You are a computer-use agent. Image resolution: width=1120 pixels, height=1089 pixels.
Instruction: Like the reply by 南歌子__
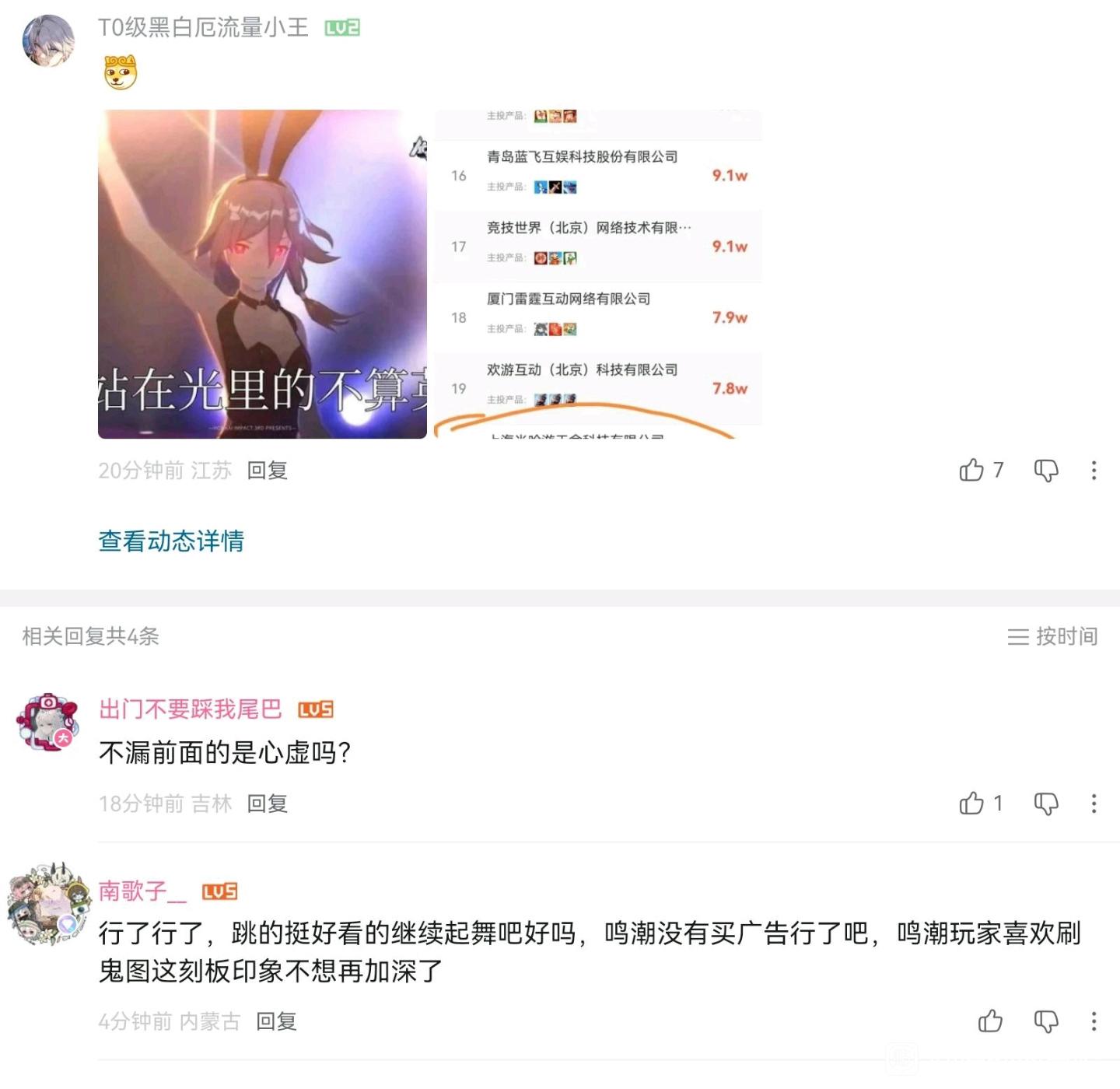tap(990, 1021)
